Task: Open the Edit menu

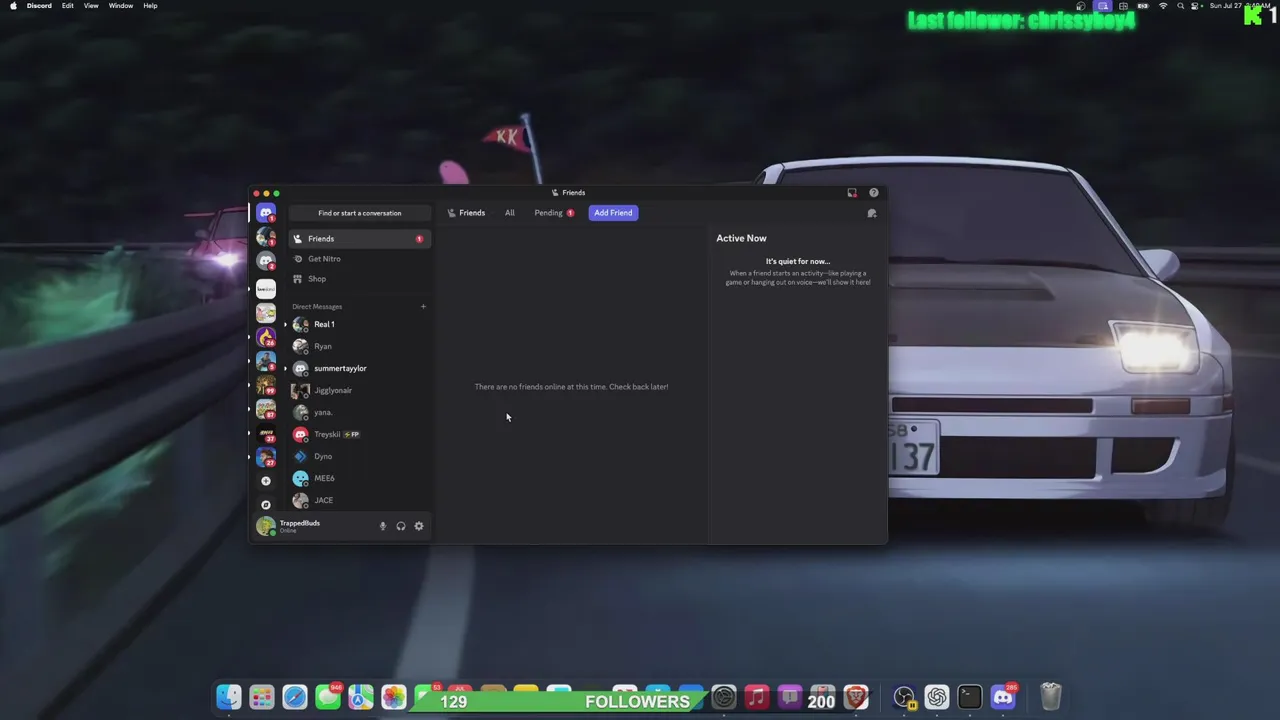Action: pyautogui.click(x=67, y=6)
